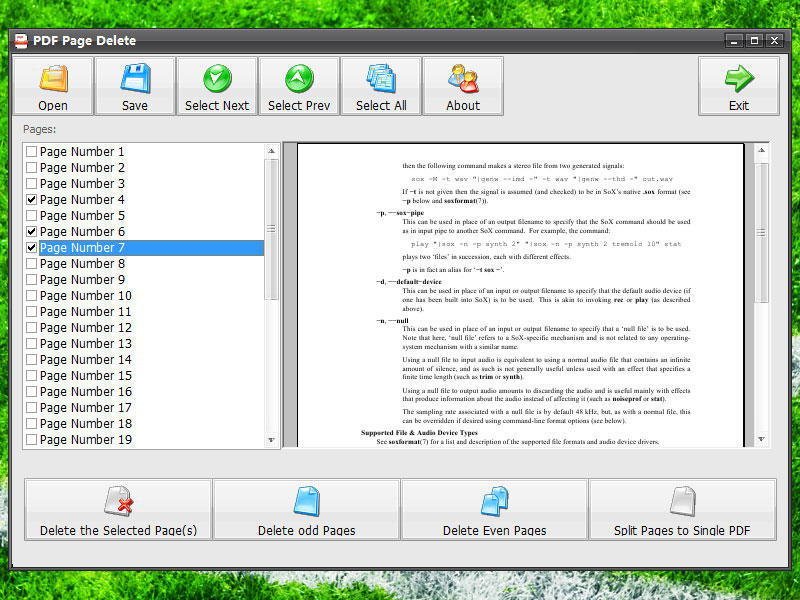Viewport: 800px width, 600px height.
Task: Select 'Page Number 10' list text
Action: [86, 295]
